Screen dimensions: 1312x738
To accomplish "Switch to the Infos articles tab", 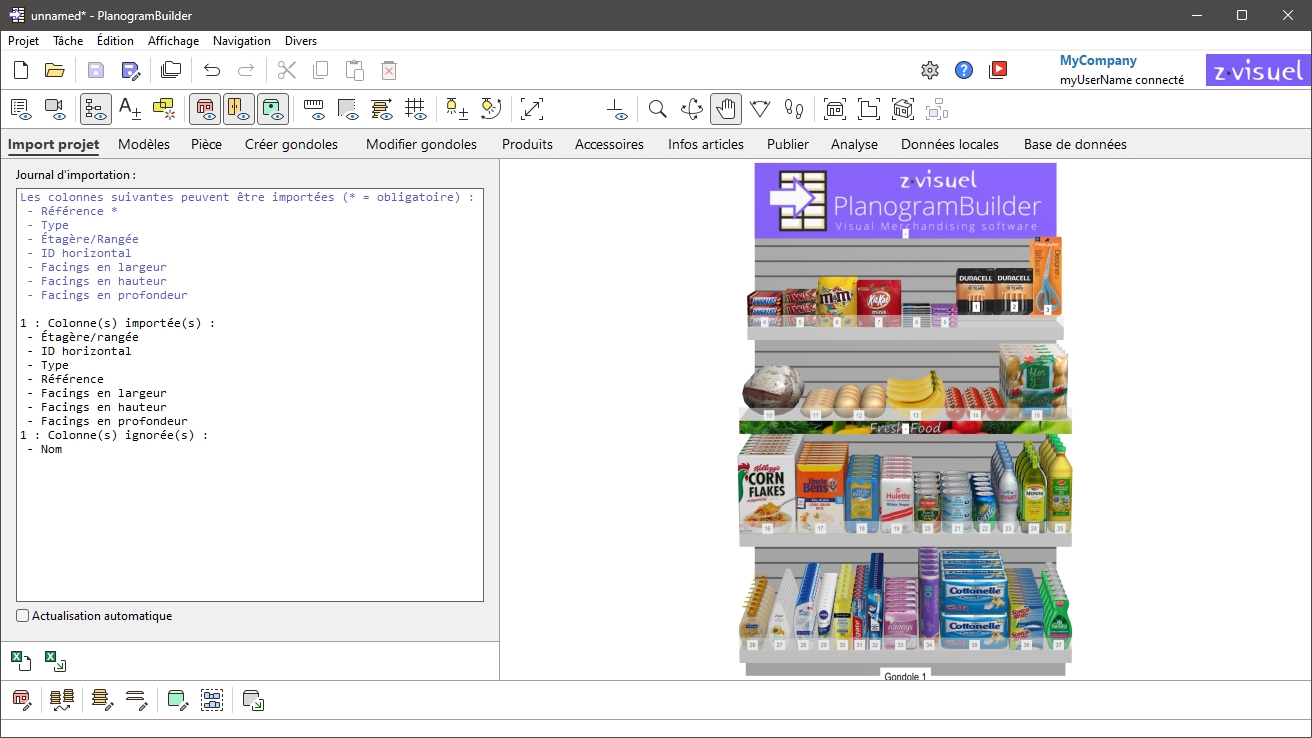I will pos(706,144).
